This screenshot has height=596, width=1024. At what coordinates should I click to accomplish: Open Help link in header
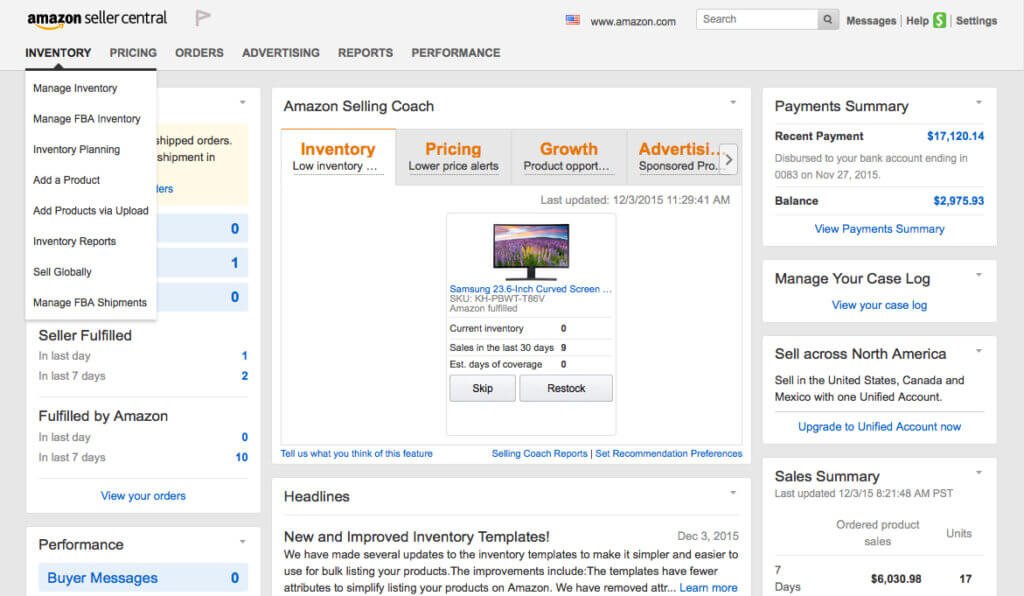pyautogui.click(x=917, y=21)
